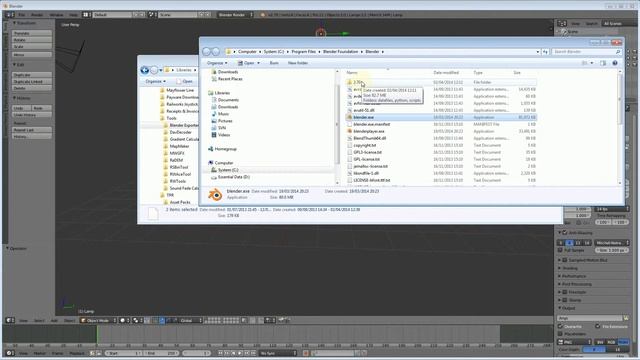Image resolution: width=640 pixels, height=360 pixels.
Task: Open Blender editor type menu in top header
Action: click(10, 15)
